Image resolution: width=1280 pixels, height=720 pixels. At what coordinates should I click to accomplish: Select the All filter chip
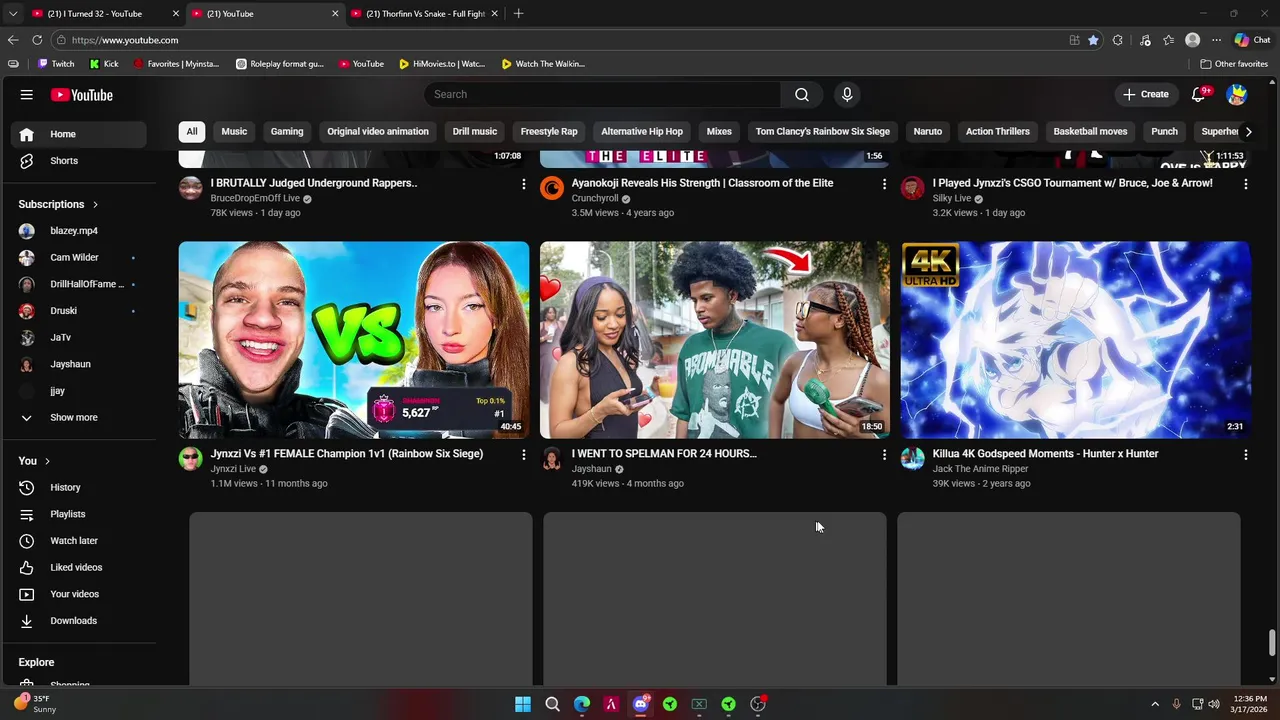click(192, 131)
